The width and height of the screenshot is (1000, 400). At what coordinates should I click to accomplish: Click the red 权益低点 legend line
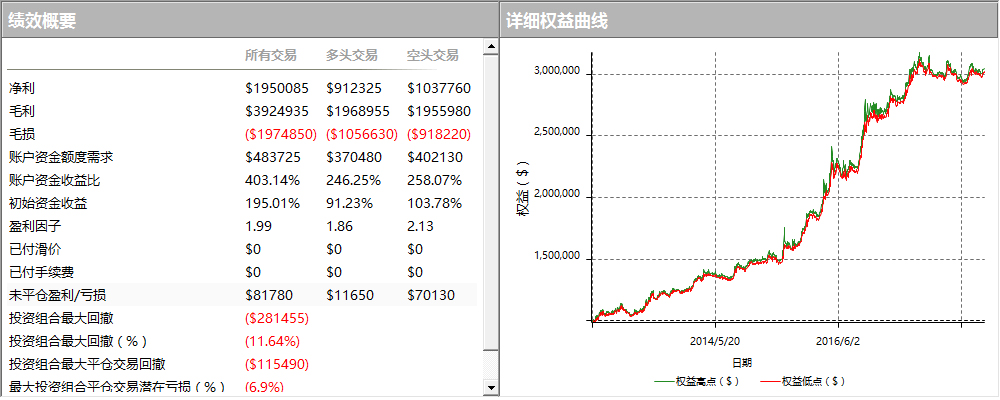tap(770, 381)
